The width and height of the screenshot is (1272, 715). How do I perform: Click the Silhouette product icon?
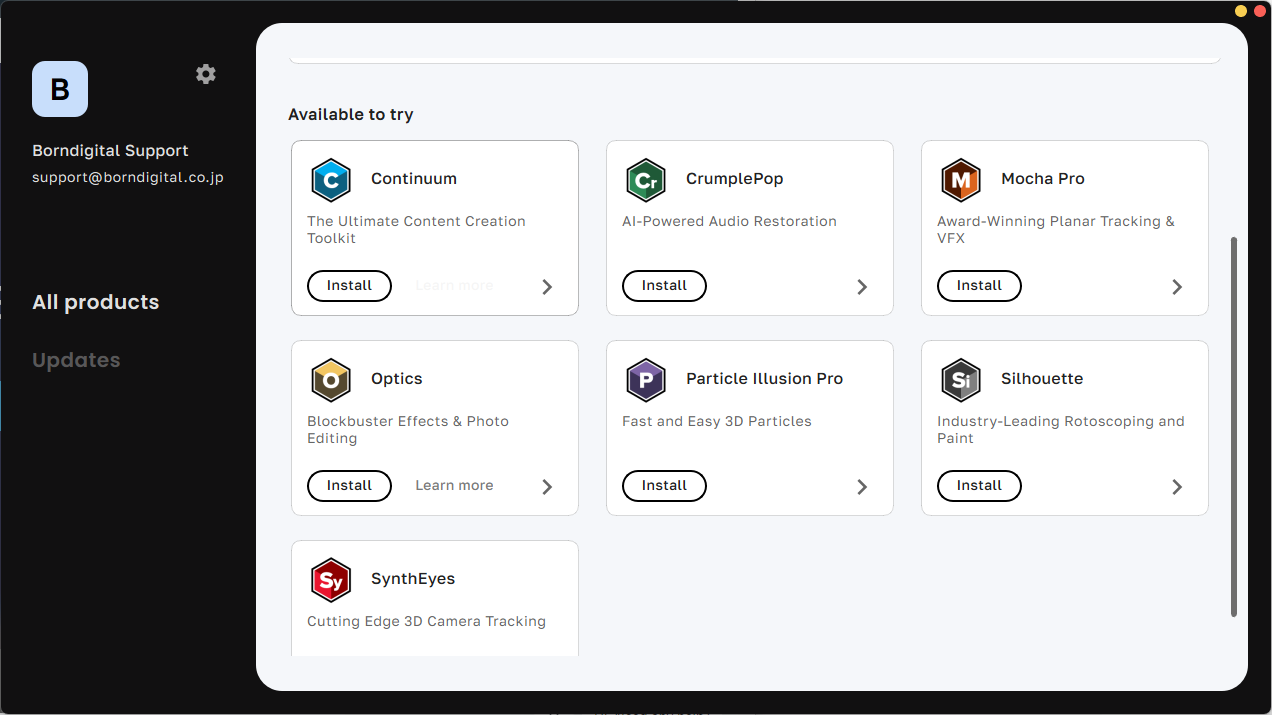pyautogui.click(x=961, y=380)
